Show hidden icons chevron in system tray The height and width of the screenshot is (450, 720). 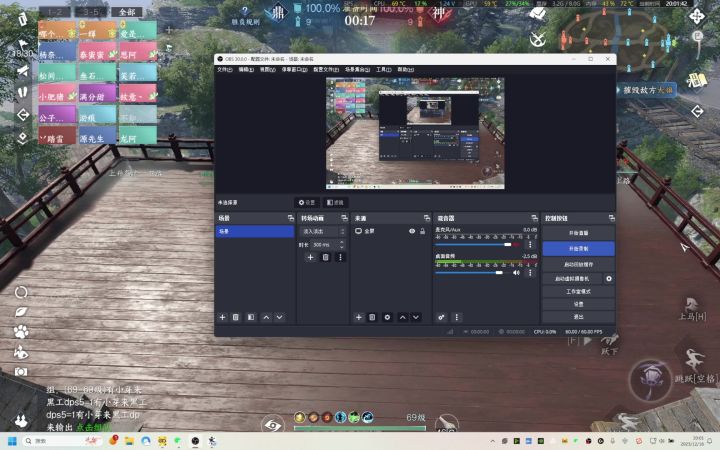click(493, 441)
